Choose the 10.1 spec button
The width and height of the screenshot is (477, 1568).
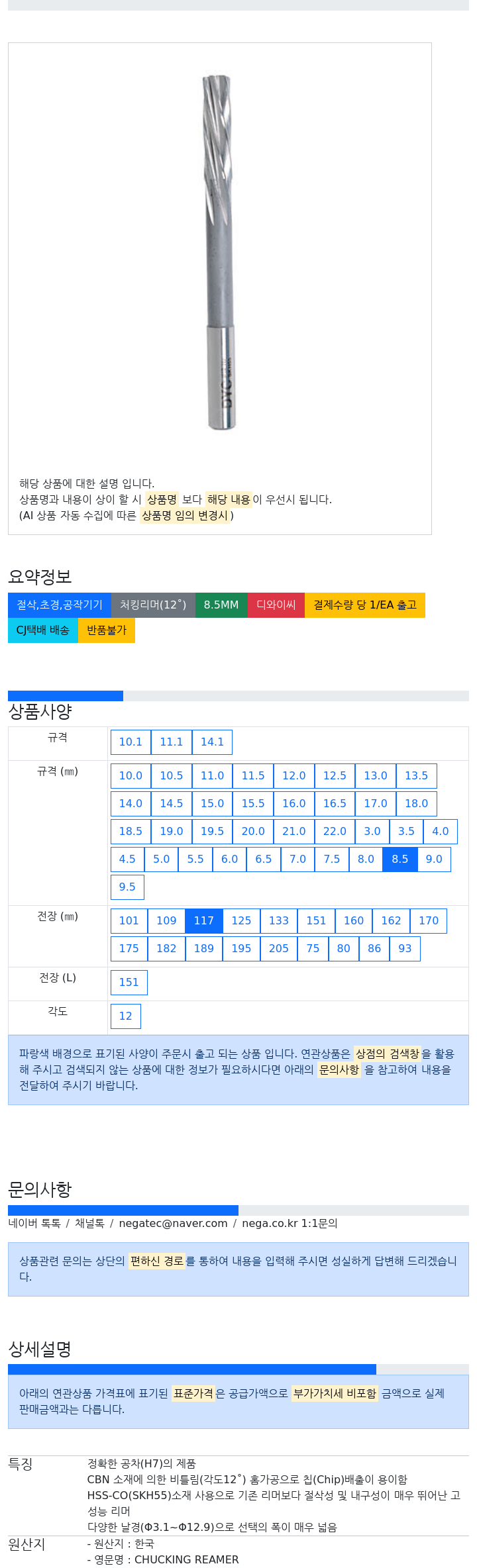click(131, 742)
